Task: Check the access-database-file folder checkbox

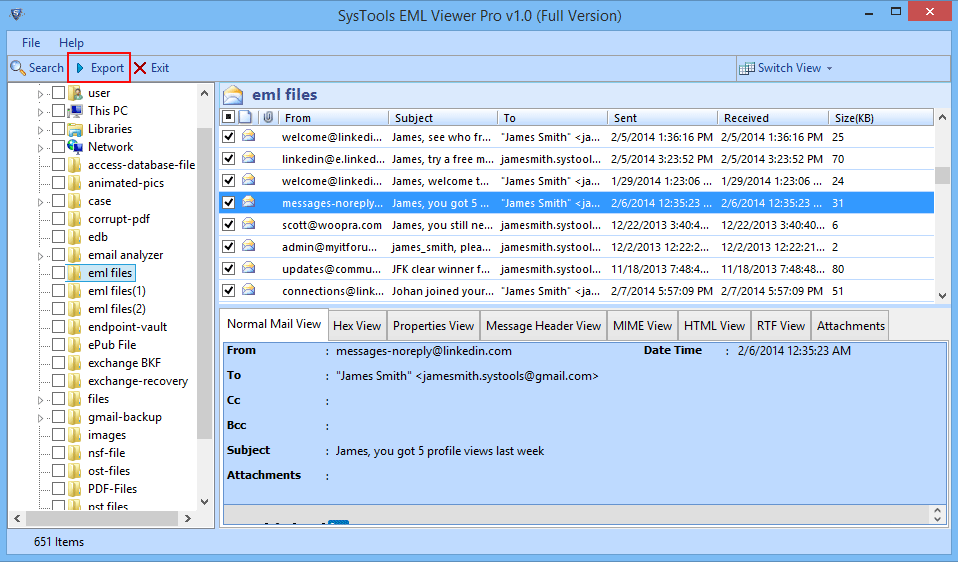Action: pyautogui.click(x=59, y=165)
